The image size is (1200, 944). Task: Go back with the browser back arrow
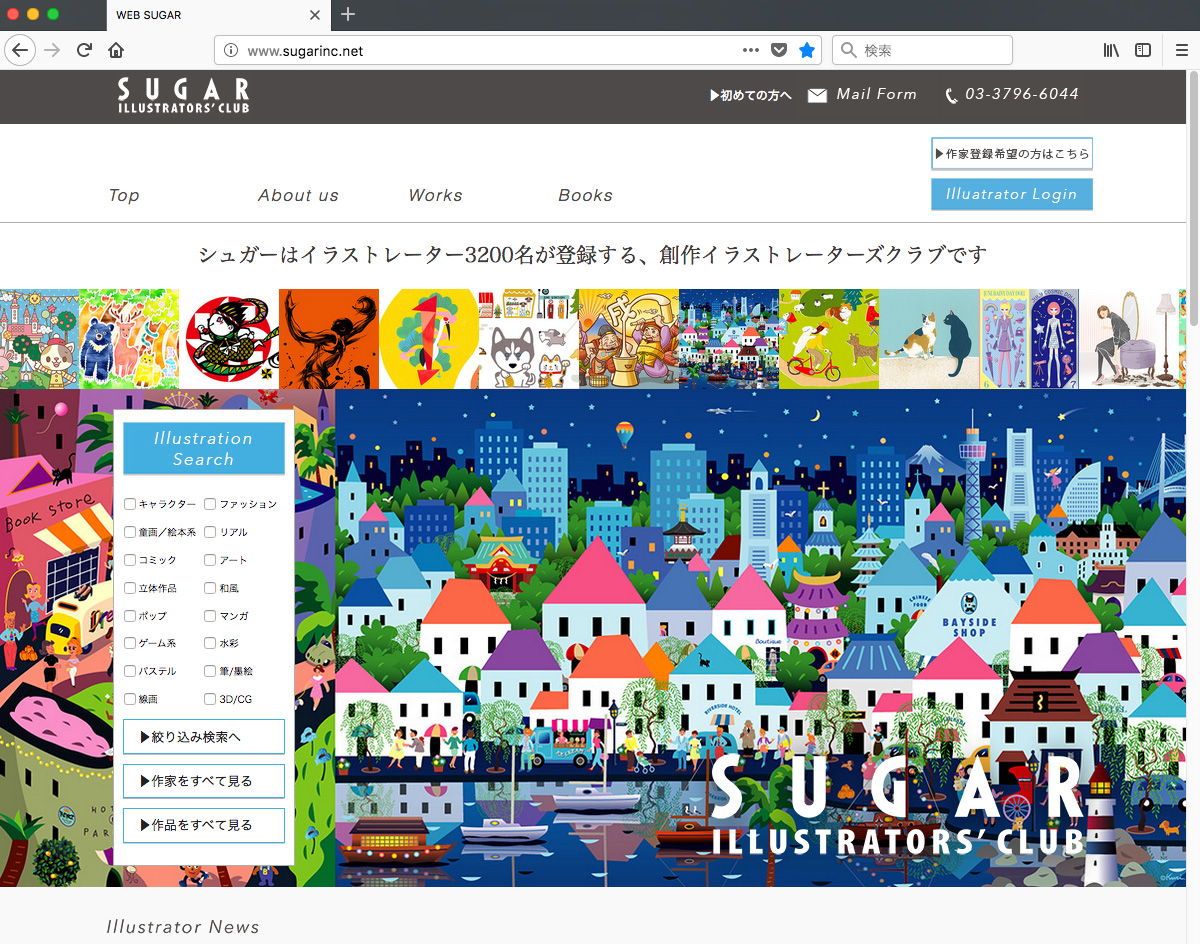click(19, 50)
